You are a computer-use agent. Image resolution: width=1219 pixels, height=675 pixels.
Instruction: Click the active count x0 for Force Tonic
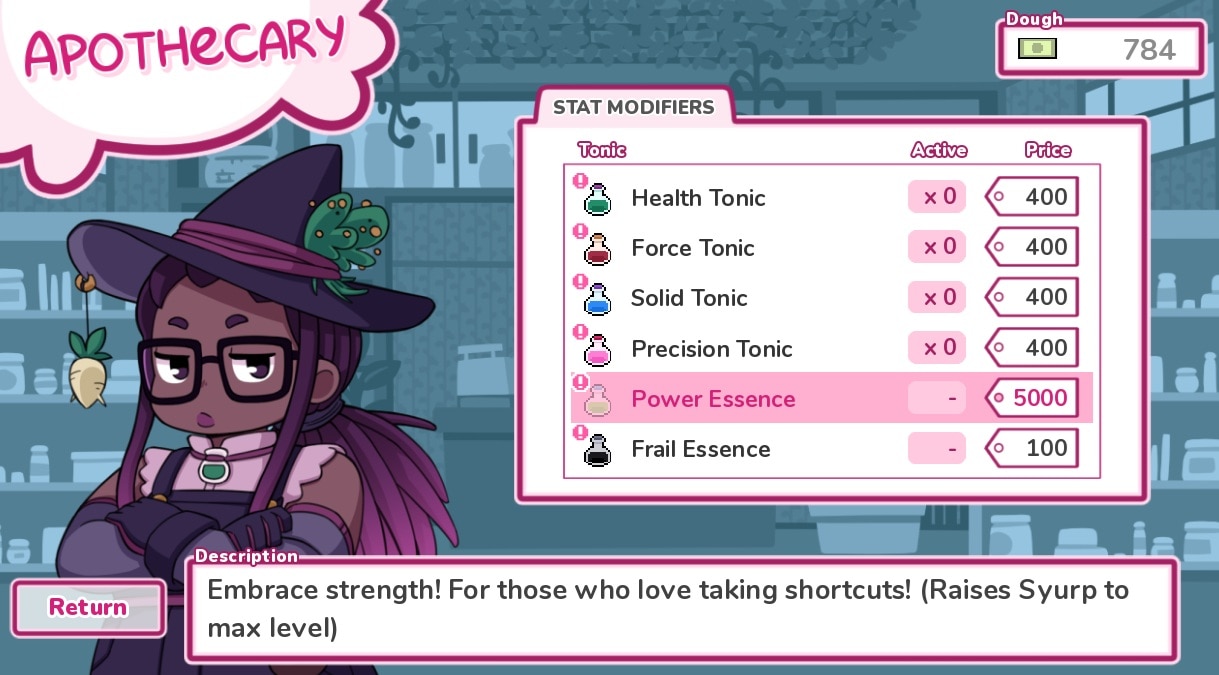click(x=937, y=247)
